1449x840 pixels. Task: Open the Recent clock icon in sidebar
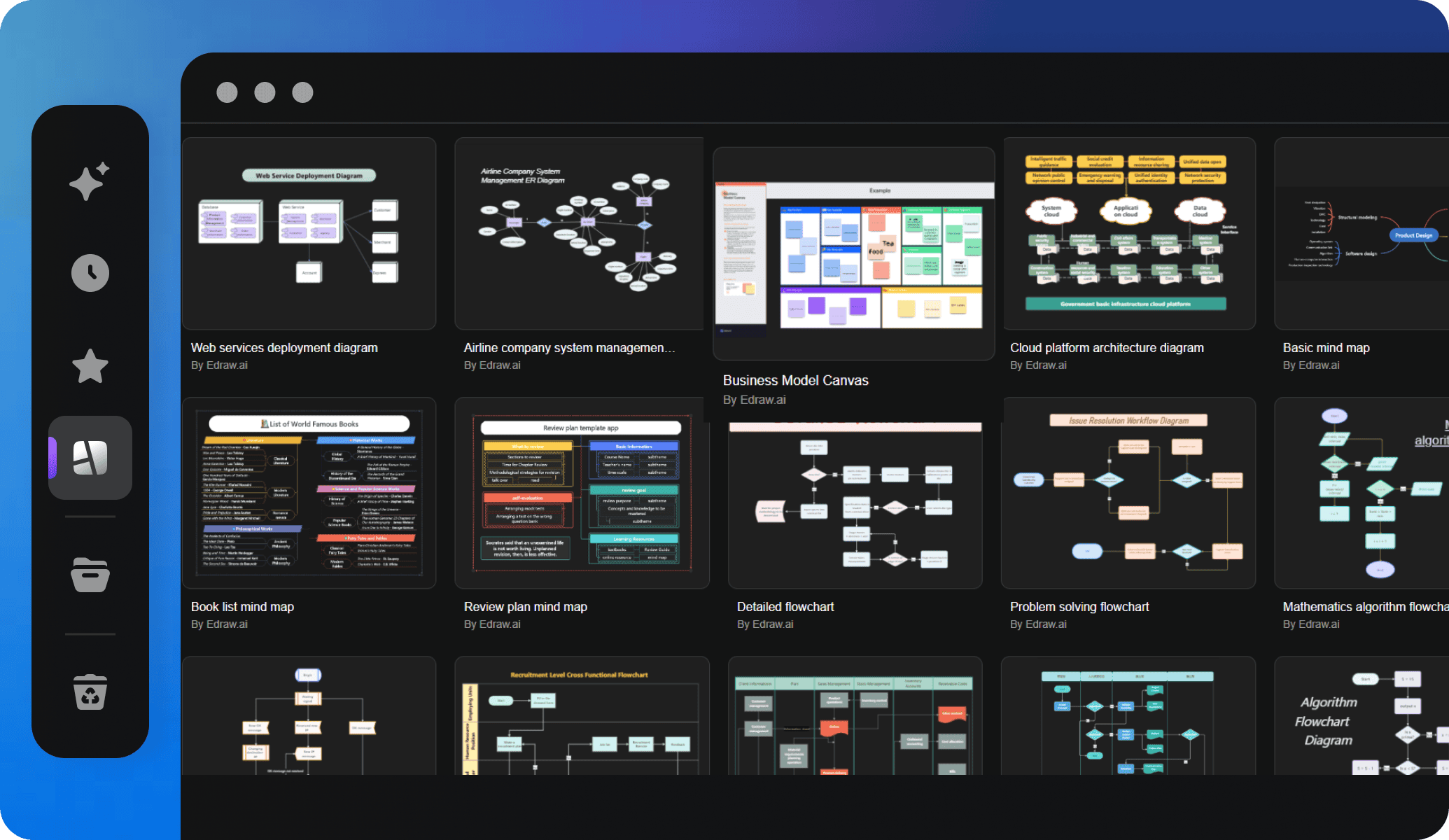90,273
